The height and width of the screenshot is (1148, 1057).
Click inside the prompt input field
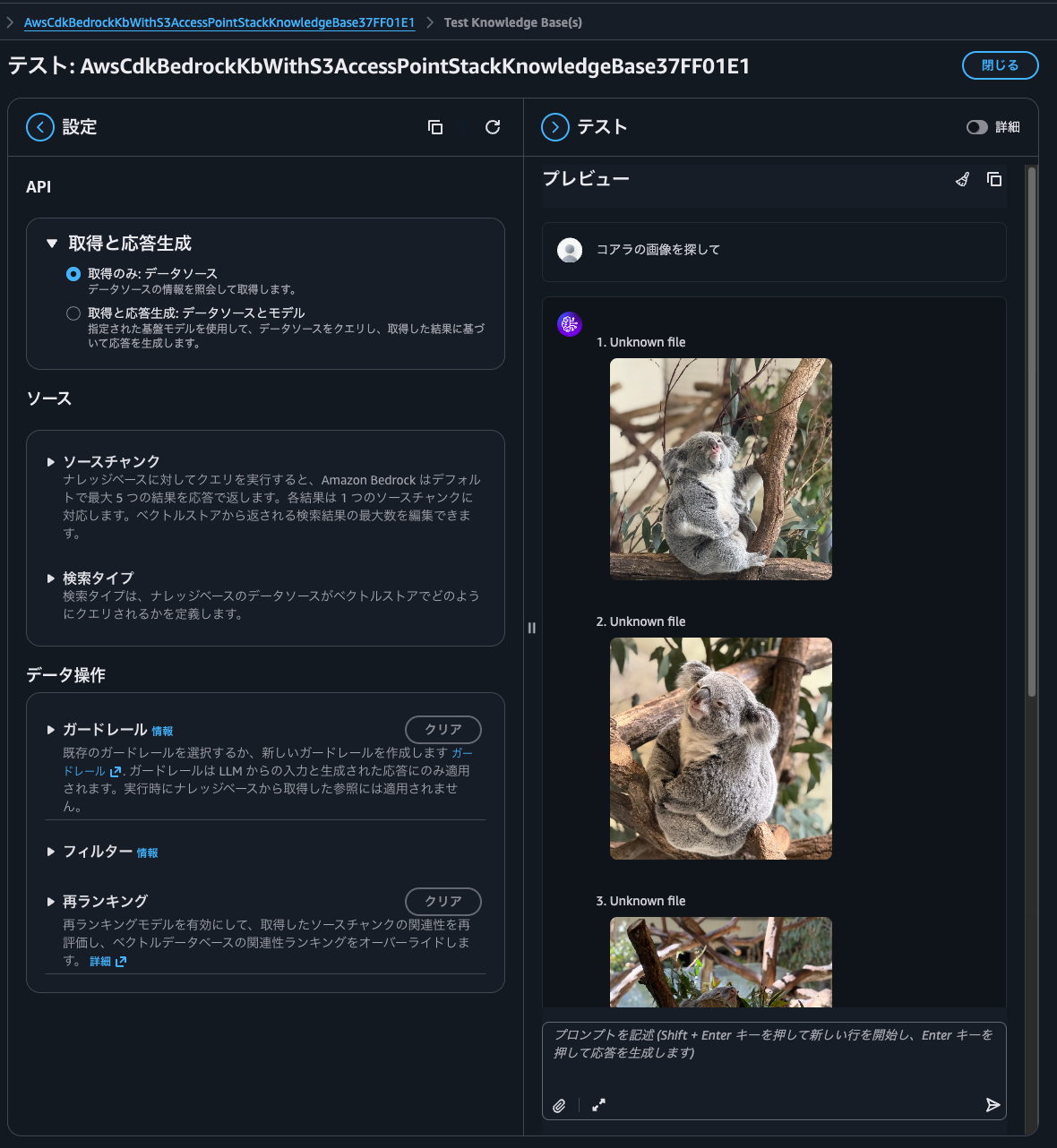tap(770, 1057)
